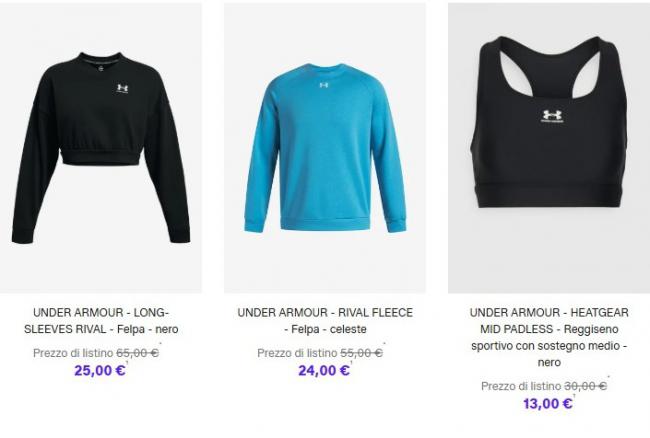Click Prezzo di listino under the black sweatshirt
Image resolution: width=650 pixels, height=438 pixels.
tap(73, 353)
